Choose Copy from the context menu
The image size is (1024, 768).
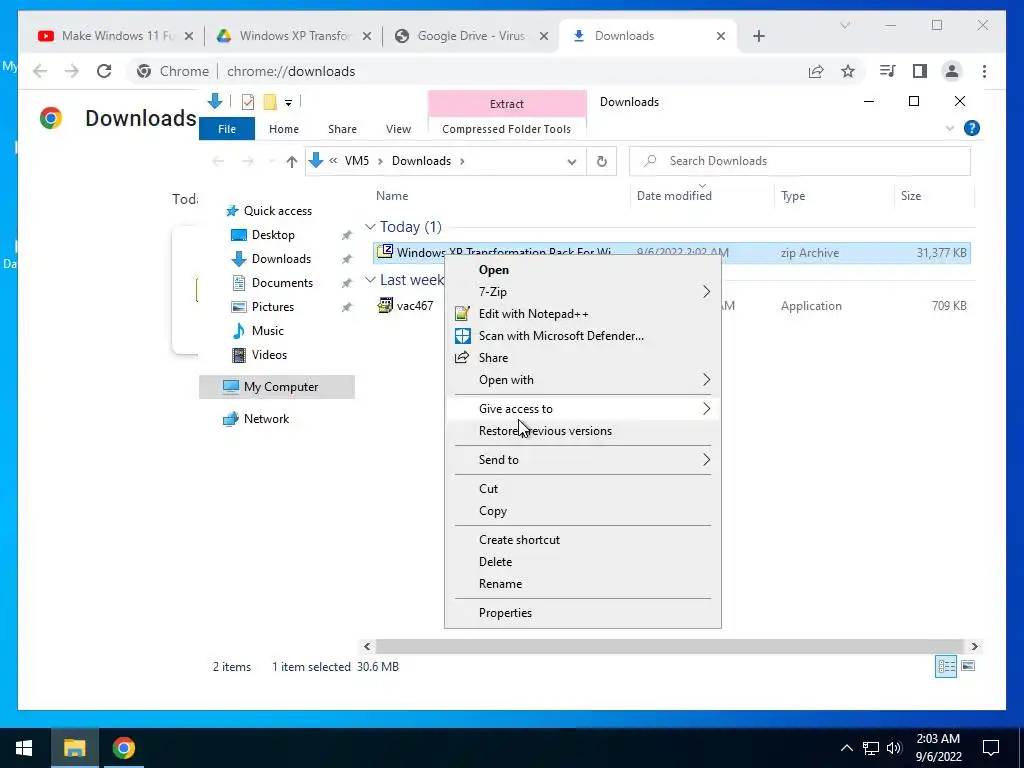(582, 511)
